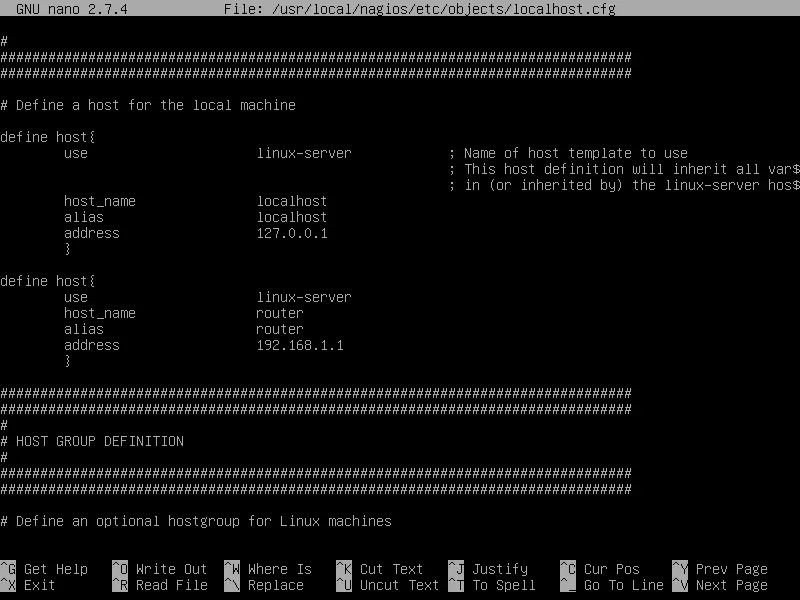The height and width of the screenshot is (600, 800).
Task: Click the To Spell shortcut label
Action: 504,585
